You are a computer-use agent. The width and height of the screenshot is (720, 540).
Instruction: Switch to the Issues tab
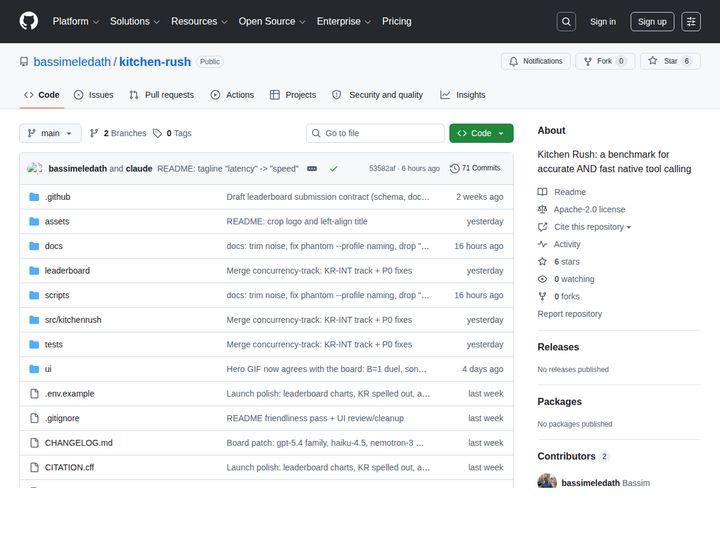coord(94,95)
